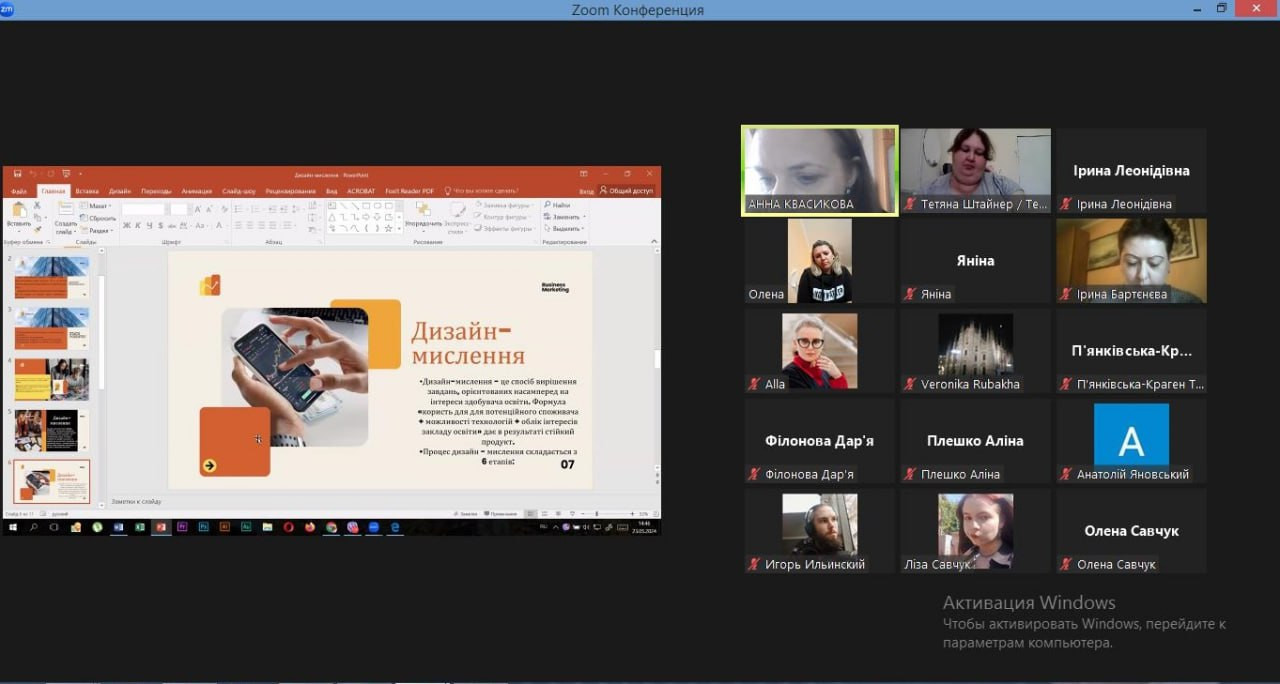Click the Save icon in PowerPoint quick access

coord(17,174)
